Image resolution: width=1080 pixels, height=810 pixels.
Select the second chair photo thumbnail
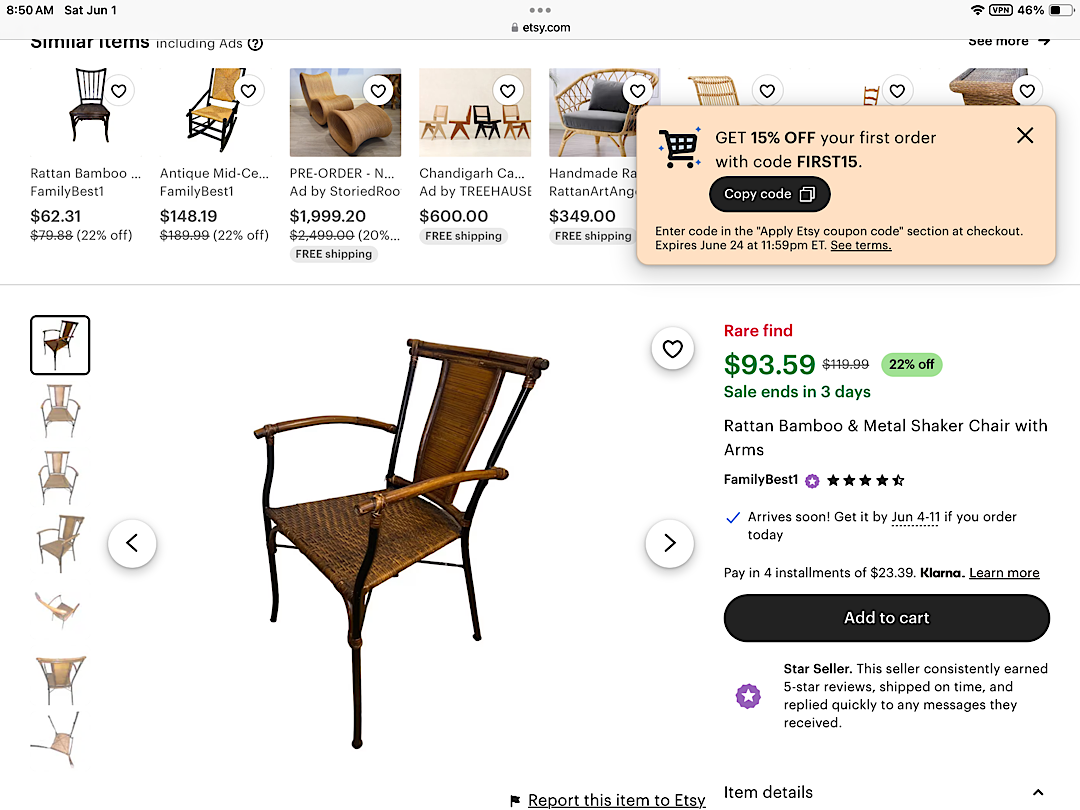click(x=60, y=410)
